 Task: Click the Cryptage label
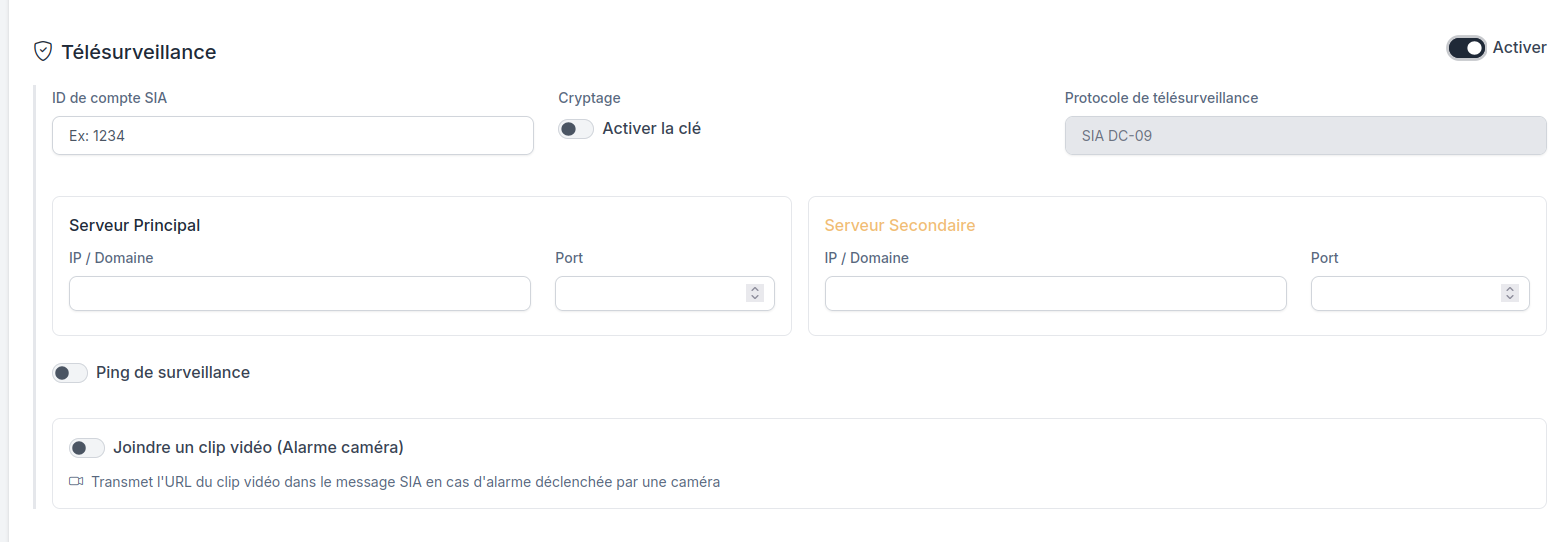(590, 98)
